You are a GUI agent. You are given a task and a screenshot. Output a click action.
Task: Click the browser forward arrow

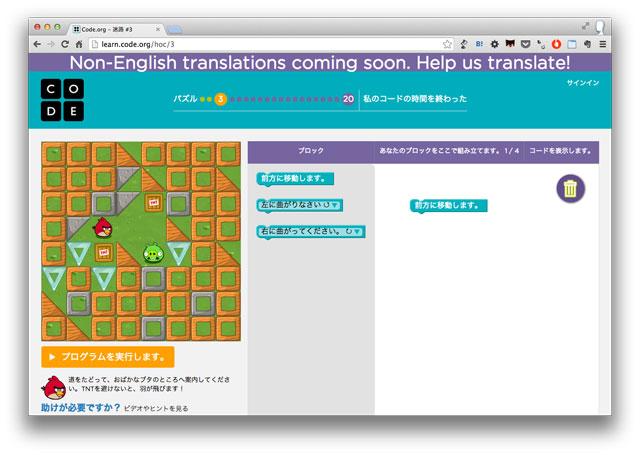pos(51,44)
